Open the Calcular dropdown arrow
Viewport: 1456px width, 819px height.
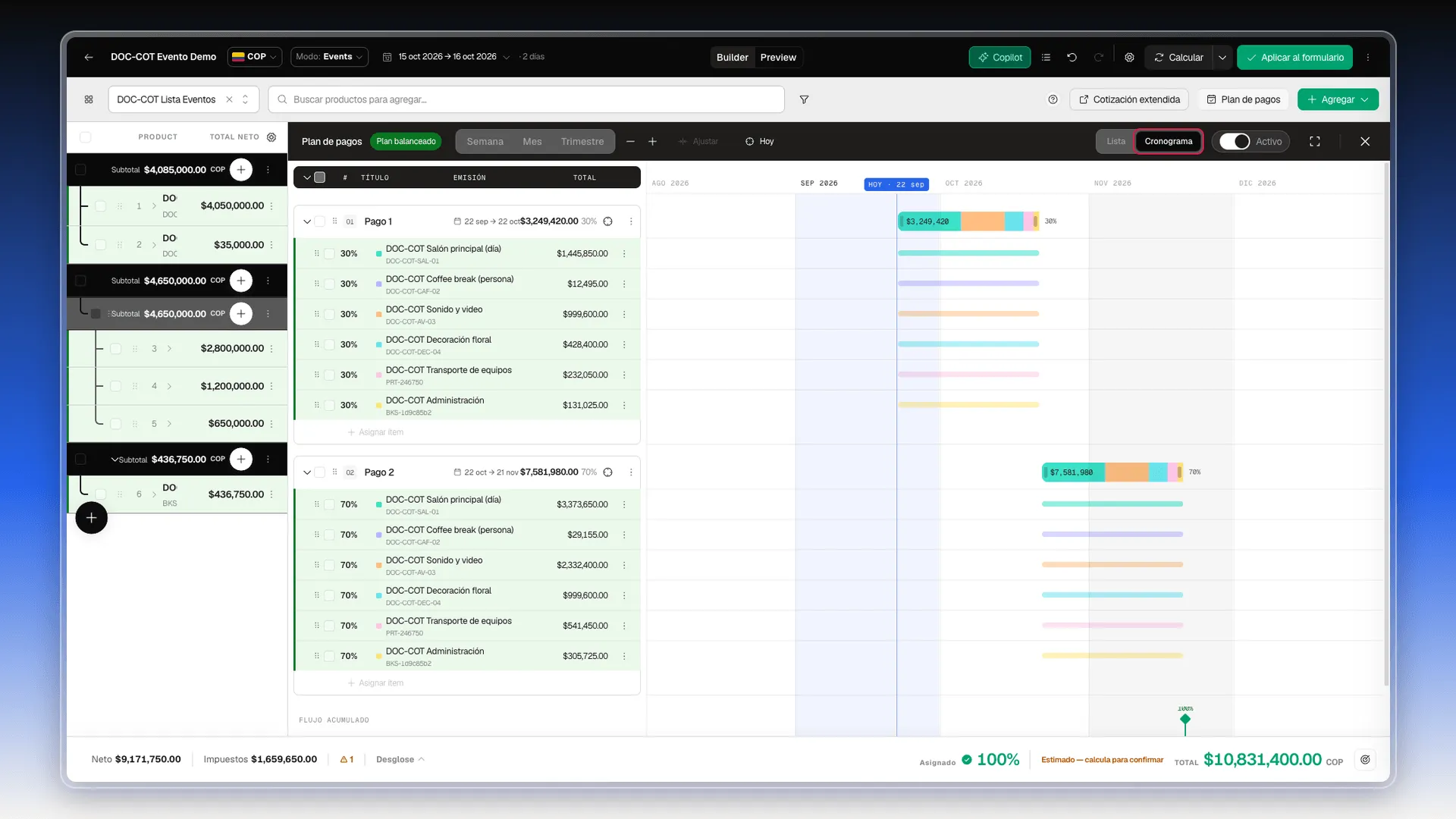point(1222,58)
